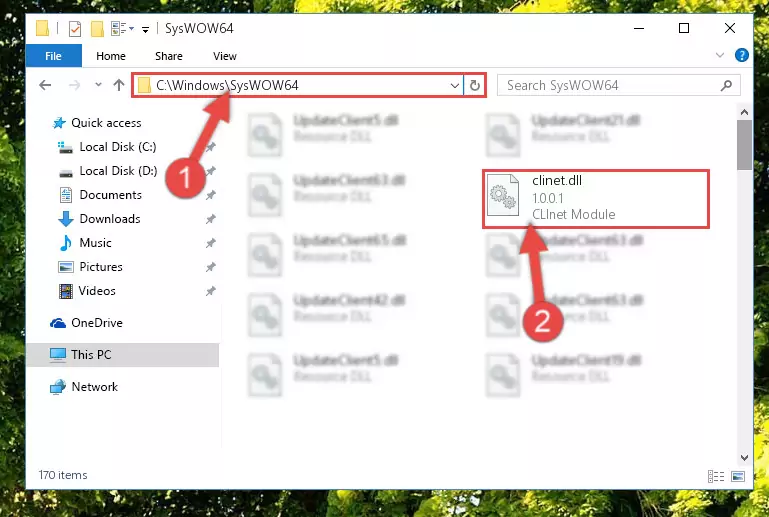Open the View ribbon tab
769x517 pixels.
pyautogui.click(x=225, y=56)
